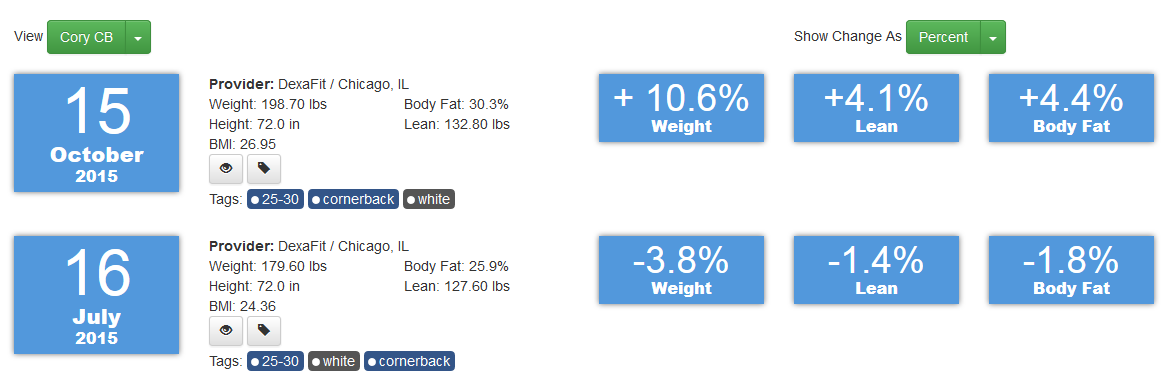Select the 25-30 tag on October scan

pyautogui.click(x=276, y=199)
